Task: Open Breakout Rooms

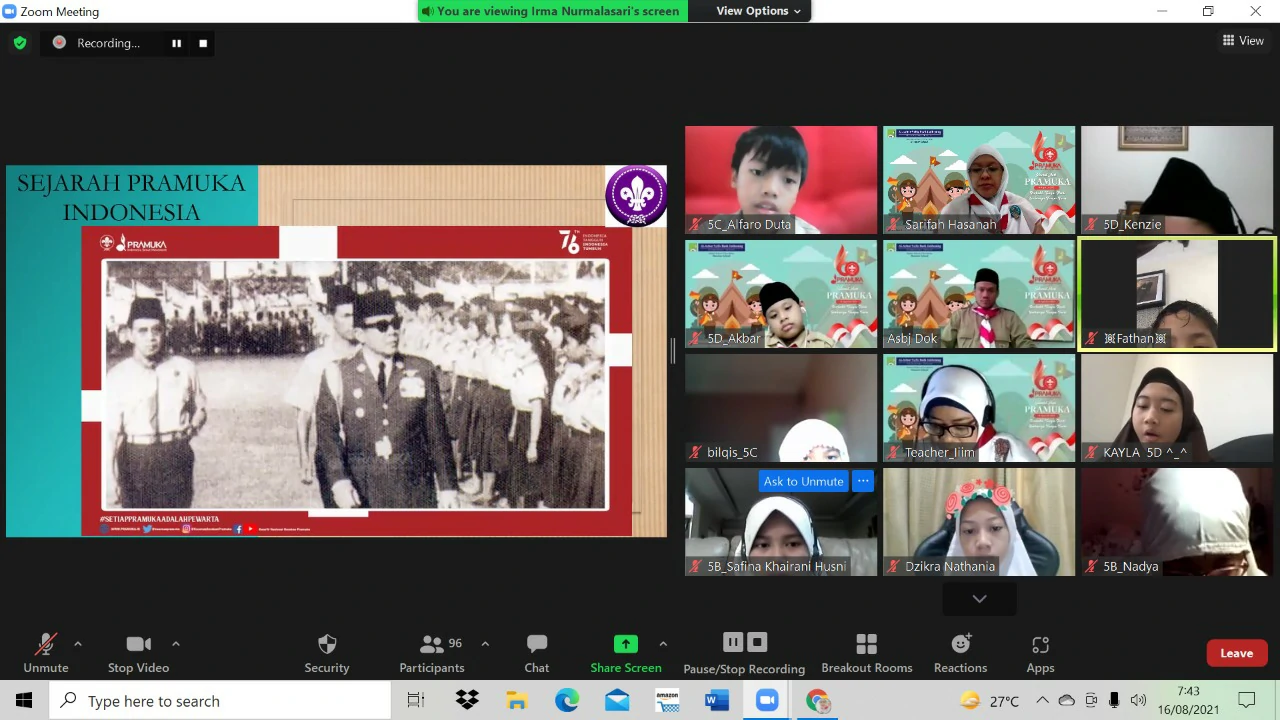Action: click(x=866, y=652)
